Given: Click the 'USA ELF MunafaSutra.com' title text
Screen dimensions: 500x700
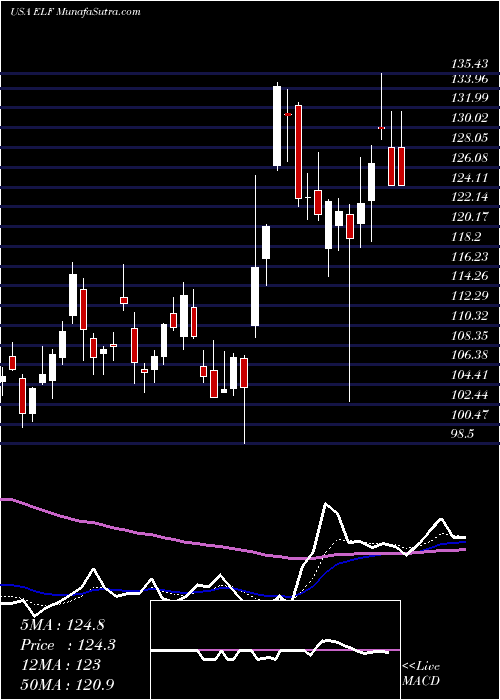Looking at the screenshot, I should [x=75, y=12].
